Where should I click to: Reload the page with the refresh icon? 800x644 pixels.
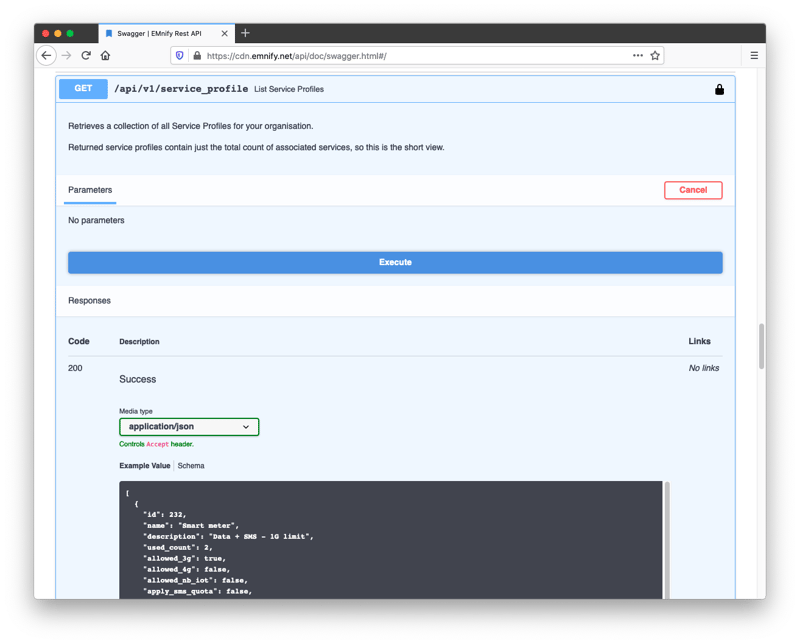86,56
